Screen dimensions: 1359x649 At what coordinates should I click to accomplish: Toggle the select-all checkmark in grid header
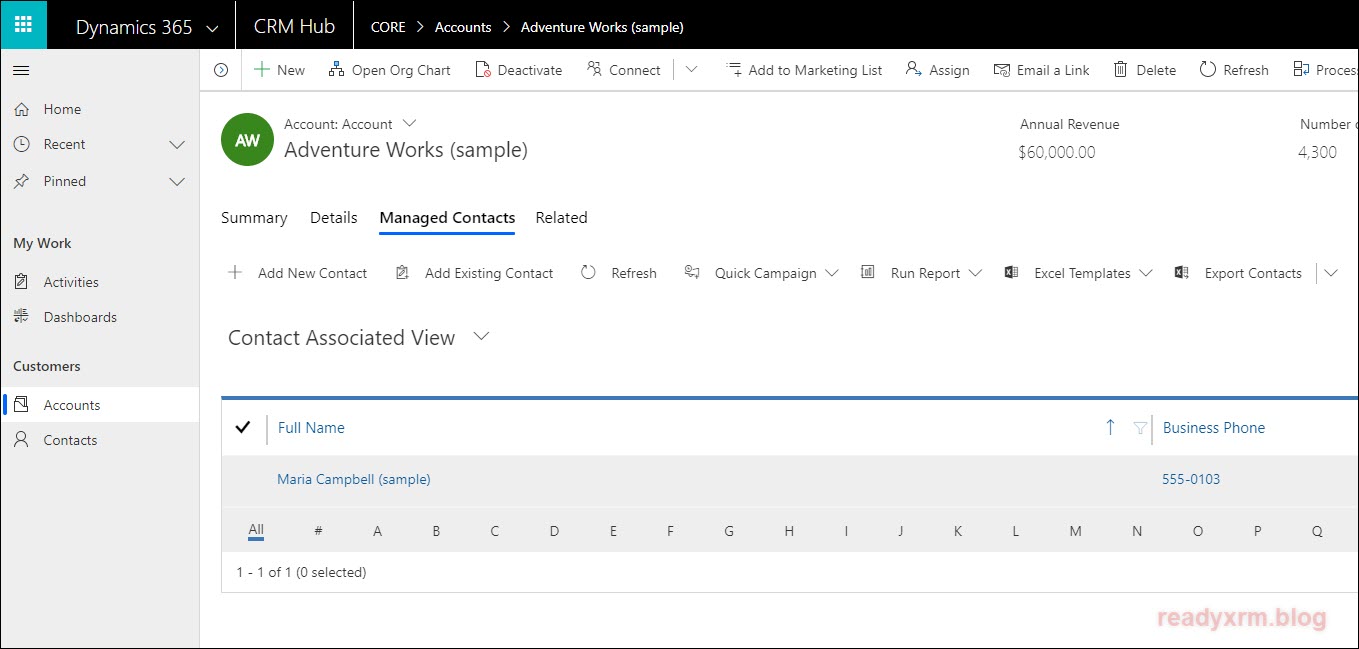pos(242,428)
